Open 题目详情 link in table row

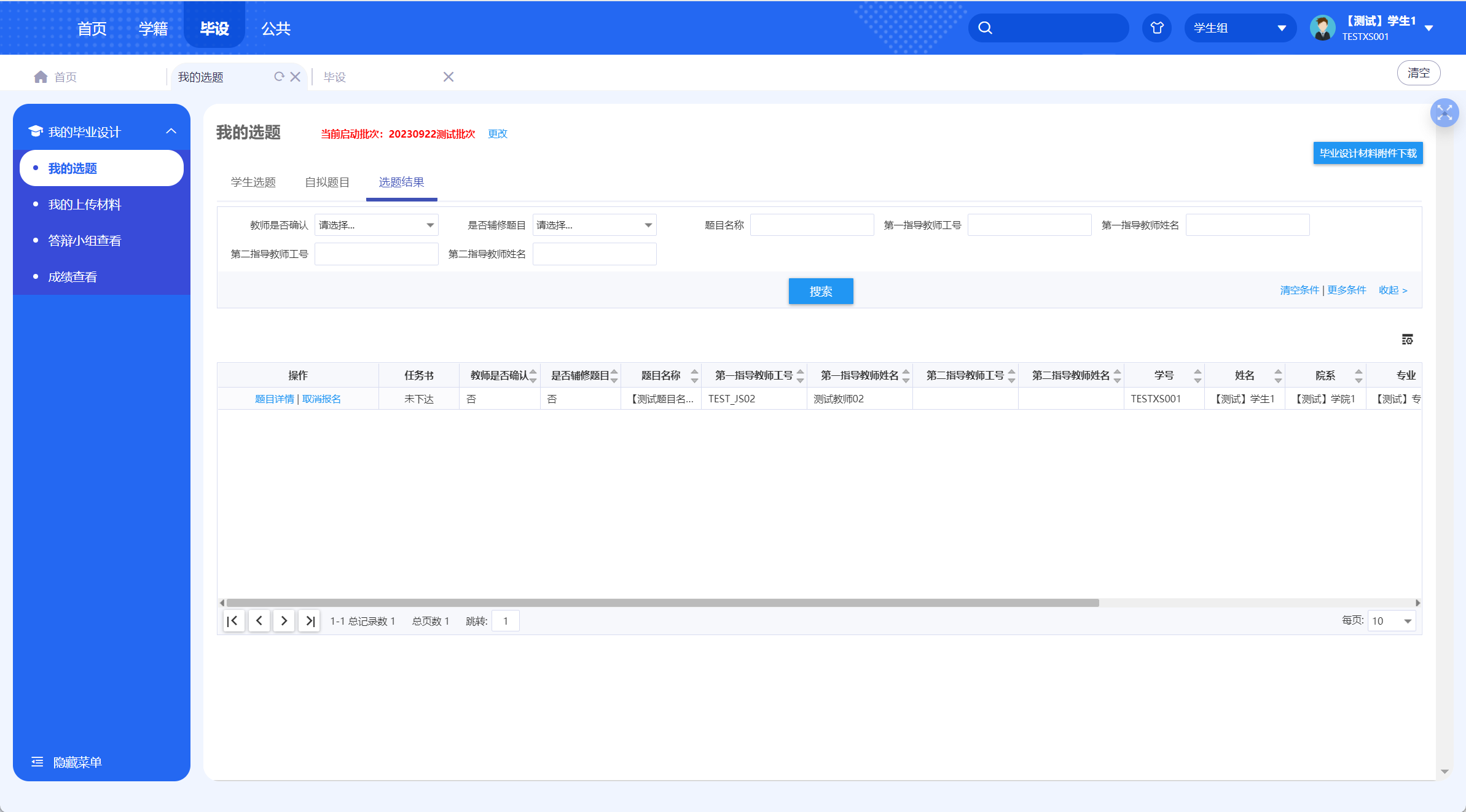coord(274,399)
